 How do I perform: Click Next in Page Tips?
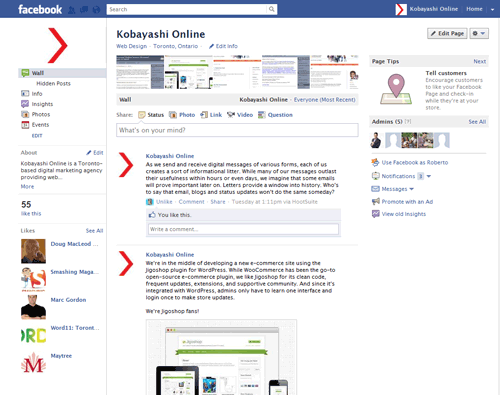pos(480,61)
